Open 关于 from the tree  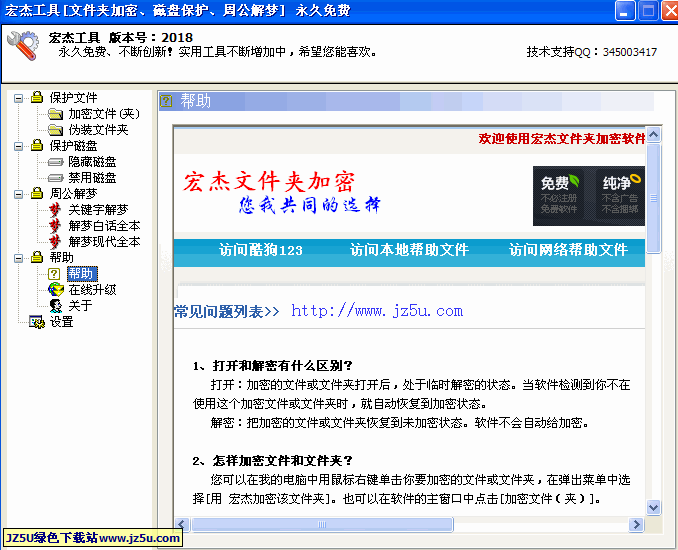(x=80, y=306)
